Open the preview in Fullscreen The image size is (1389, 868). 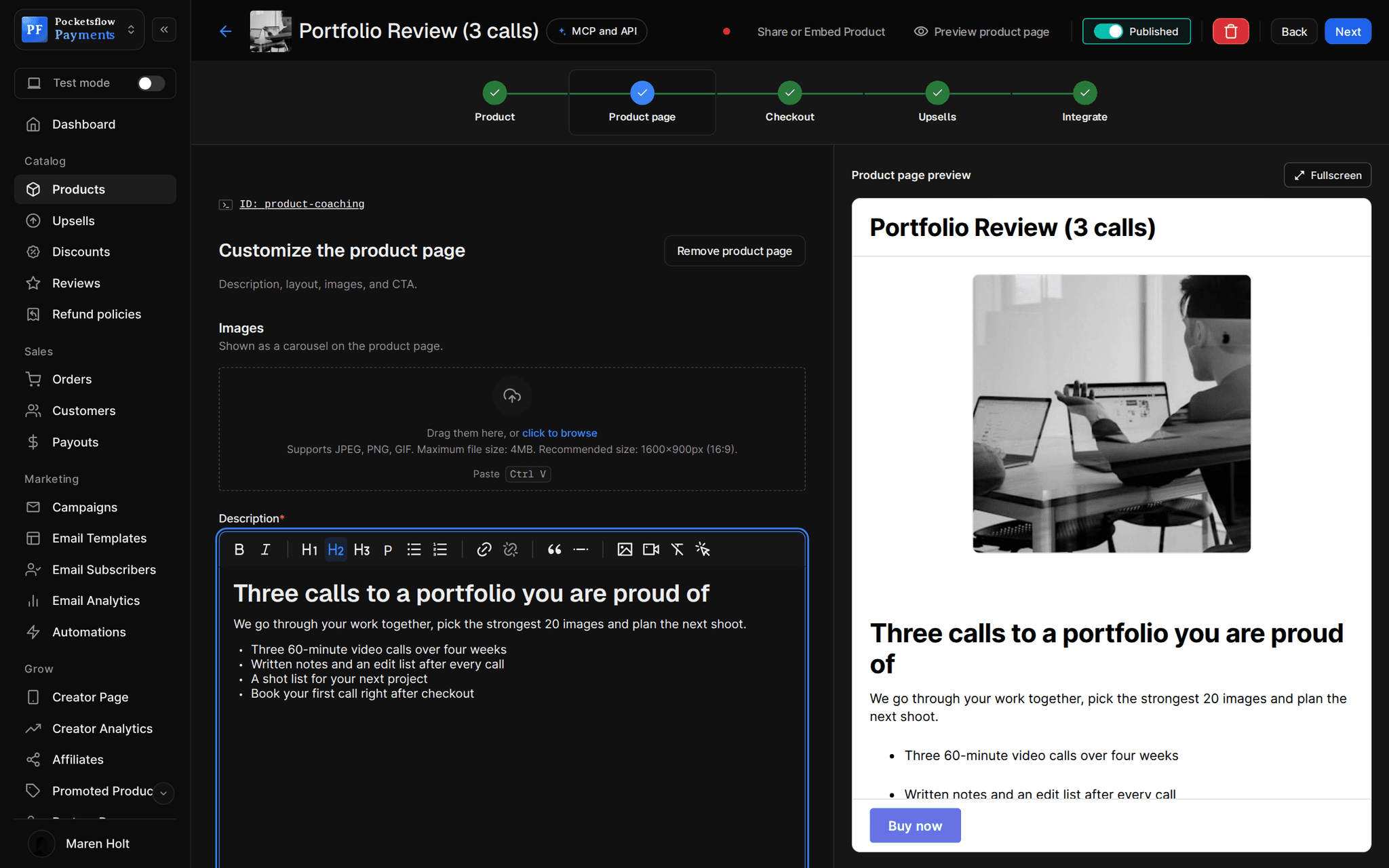[1327, 175]
